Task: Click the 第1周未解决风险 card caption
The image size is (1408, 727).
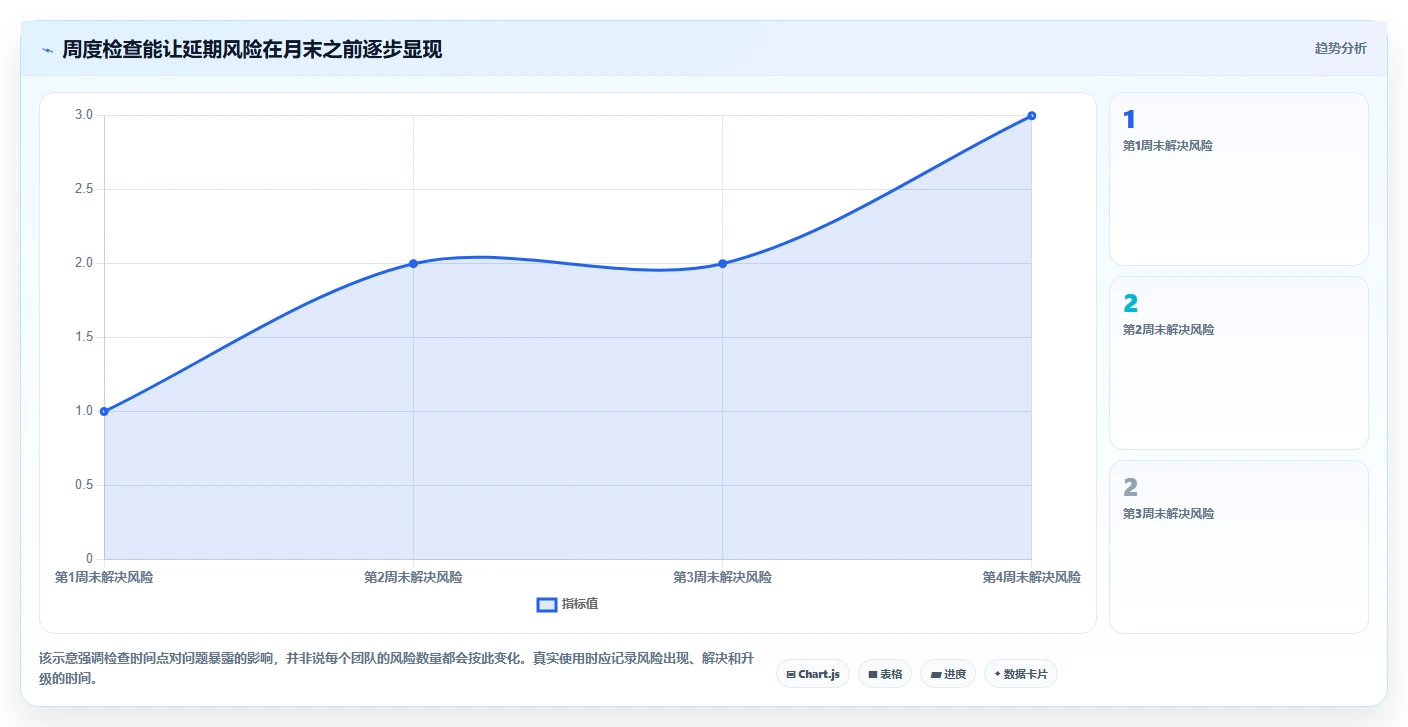Action: (x=1168, y=145)
